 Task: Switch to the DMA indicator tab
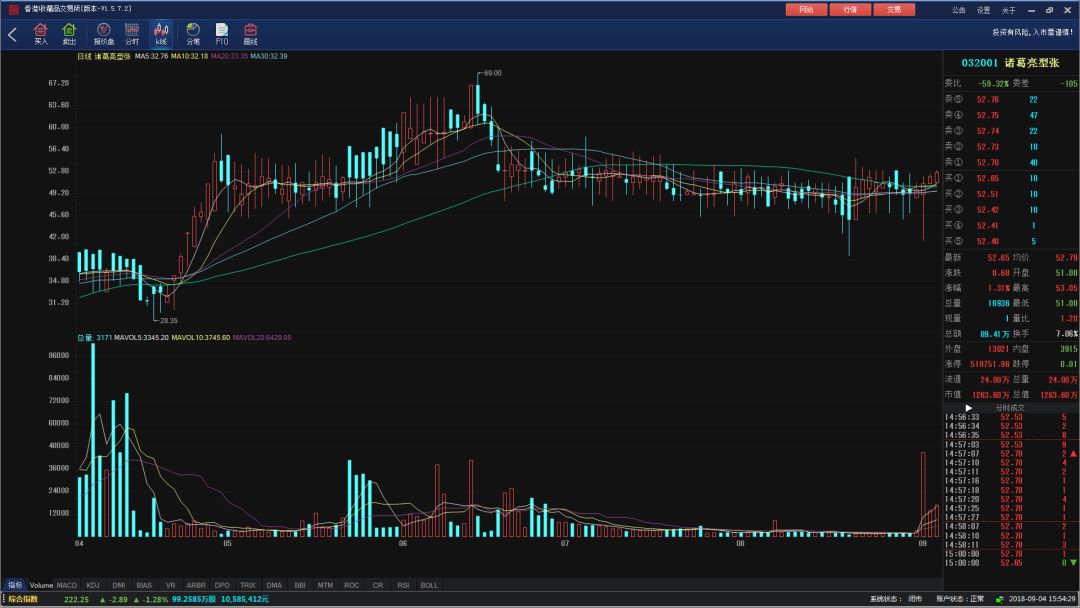pos(274,585)
